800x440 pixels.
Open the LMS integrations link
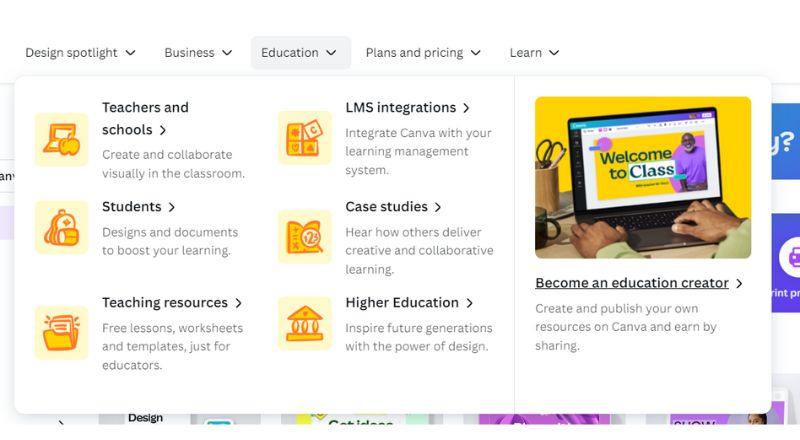point(401,108)
